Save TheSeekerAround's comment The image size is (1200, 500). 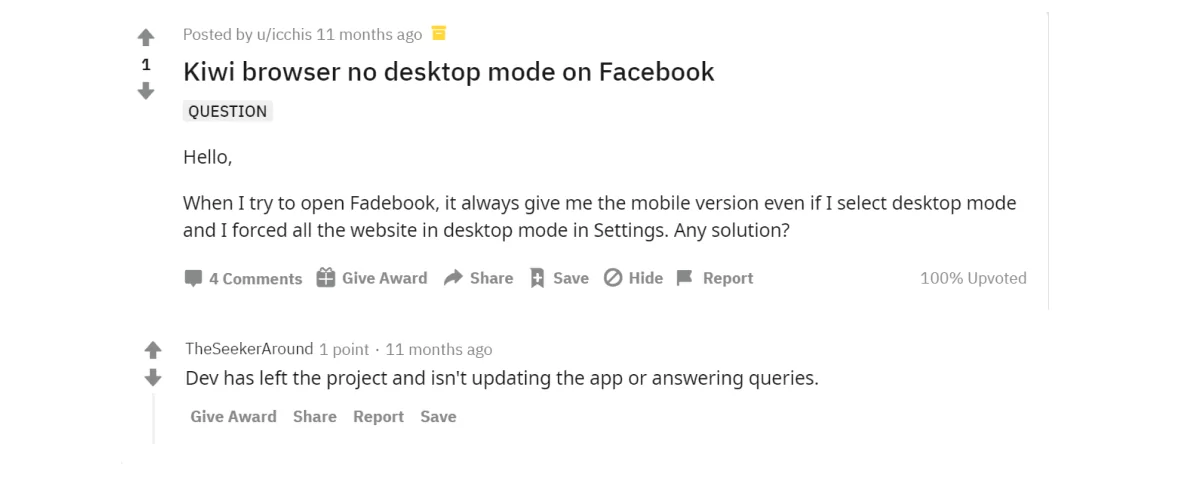coord(438,417)
